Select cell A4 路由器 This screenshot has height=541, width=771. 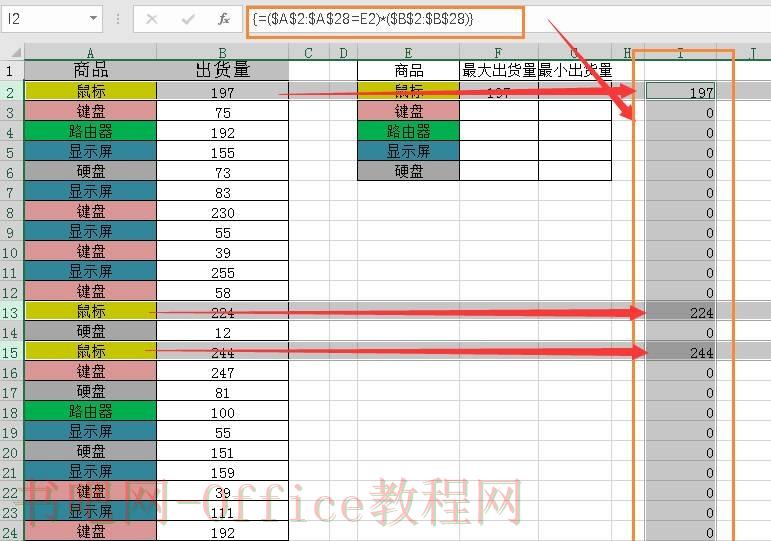[90, 131]
